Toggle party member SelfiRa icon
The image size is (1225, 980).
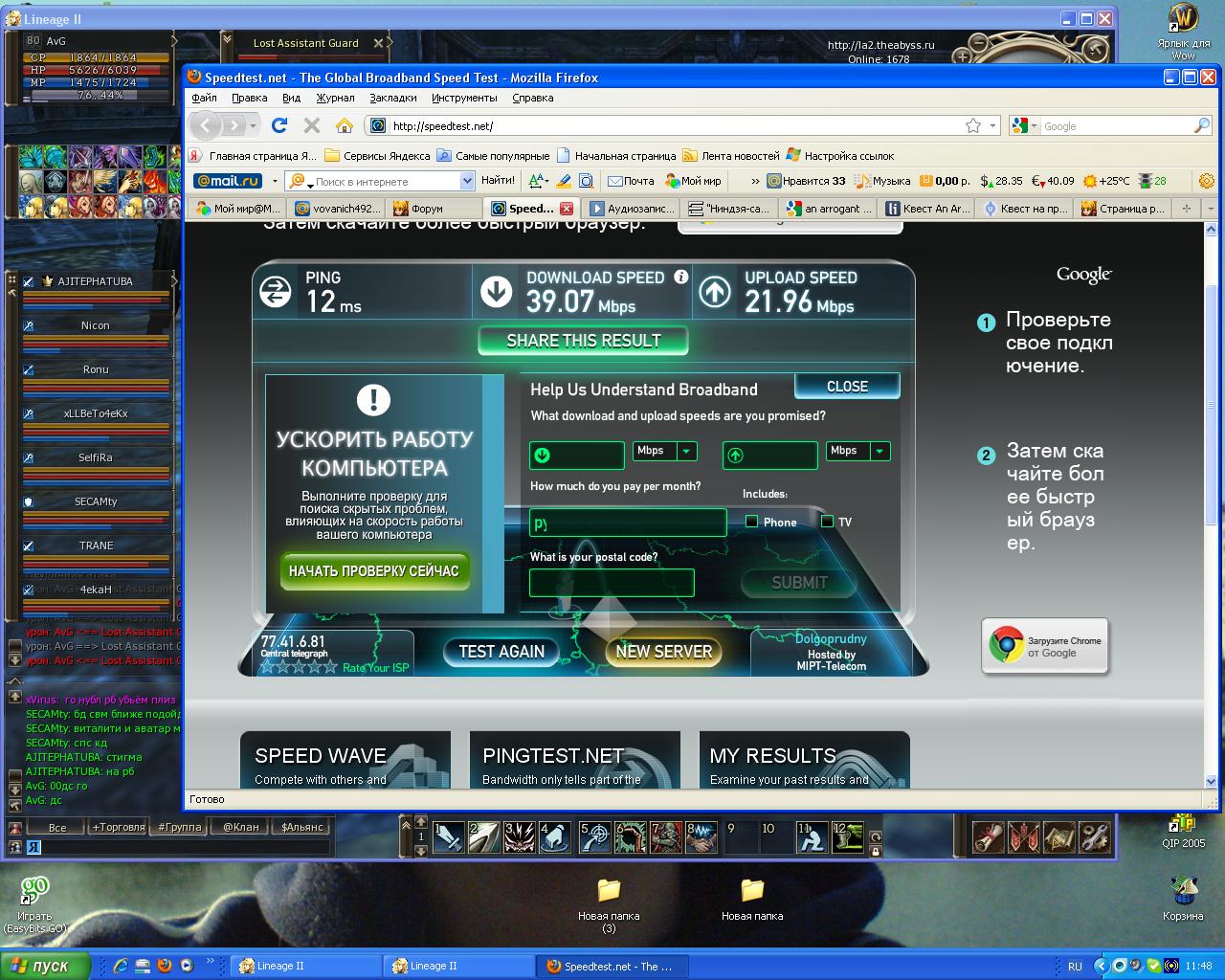(29, 457)
